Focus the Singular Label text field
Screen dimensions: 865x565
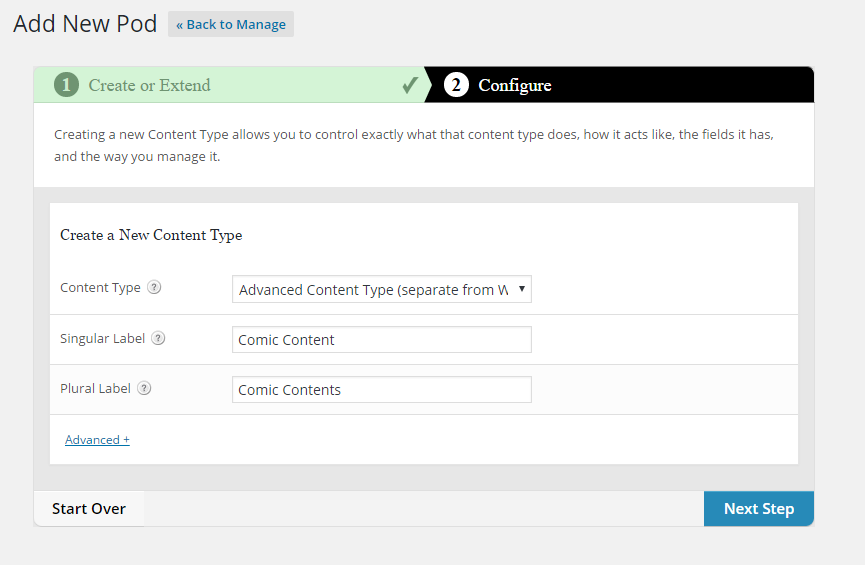(x=381, y=340)
